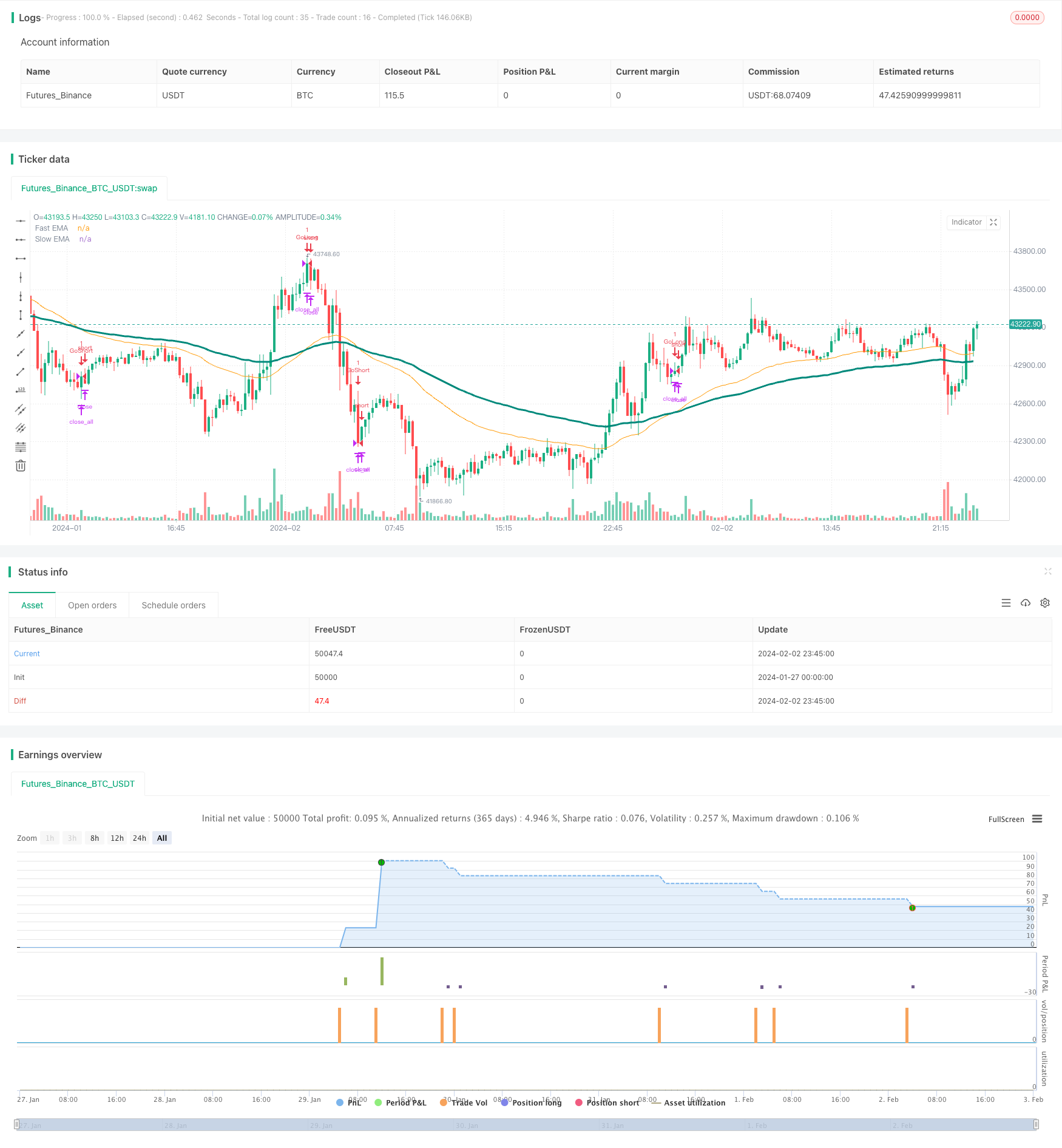Click the Estimated returns value 47.42590999999811
The width and height of the screenshot is (1062, 1148).
click(920, 95)
